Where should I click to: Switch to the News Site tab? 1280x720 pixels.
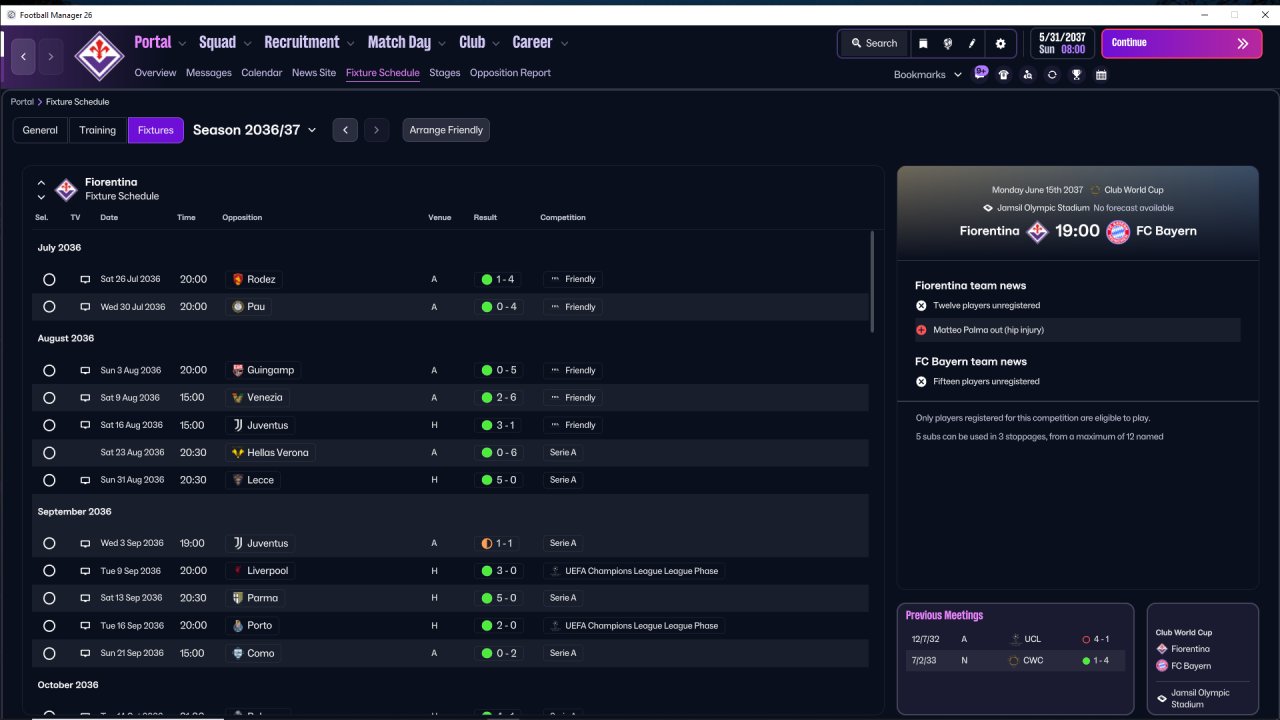pyautogui.click(x=314, y=73)
